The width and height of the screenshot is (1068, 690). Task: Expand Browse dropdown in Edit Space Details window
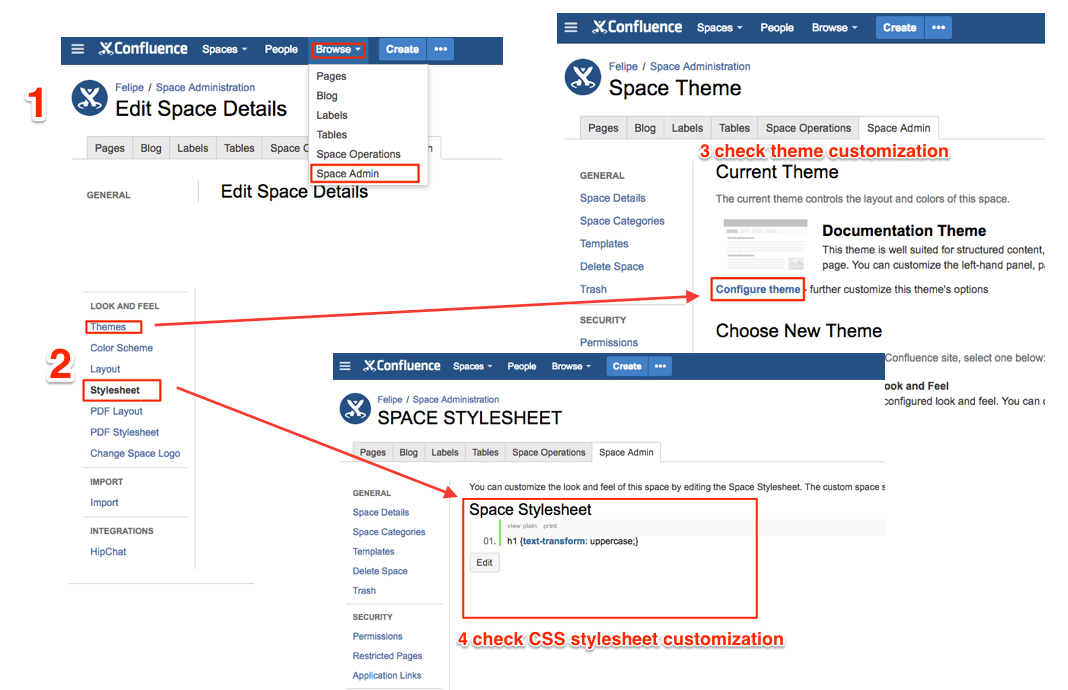tap(338, 49)
